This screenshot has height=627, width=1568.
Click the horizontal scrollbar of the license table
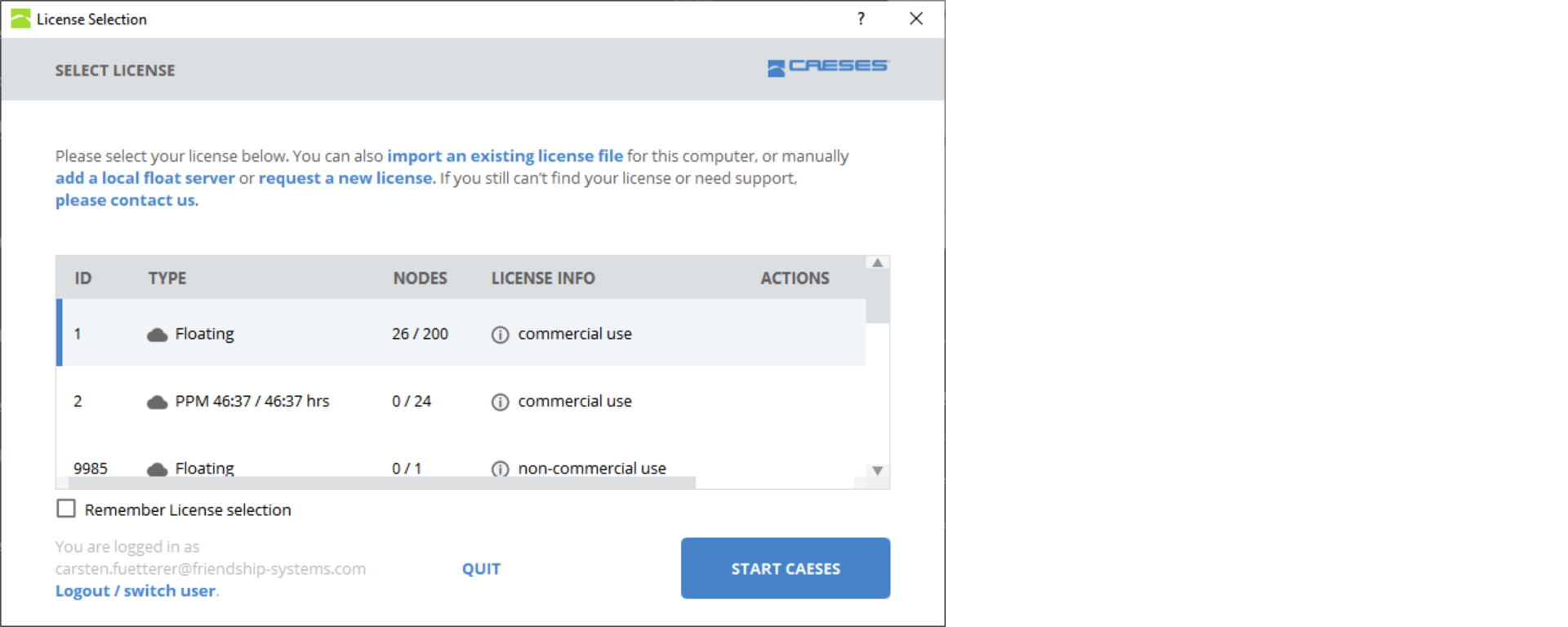click(382, 482)
